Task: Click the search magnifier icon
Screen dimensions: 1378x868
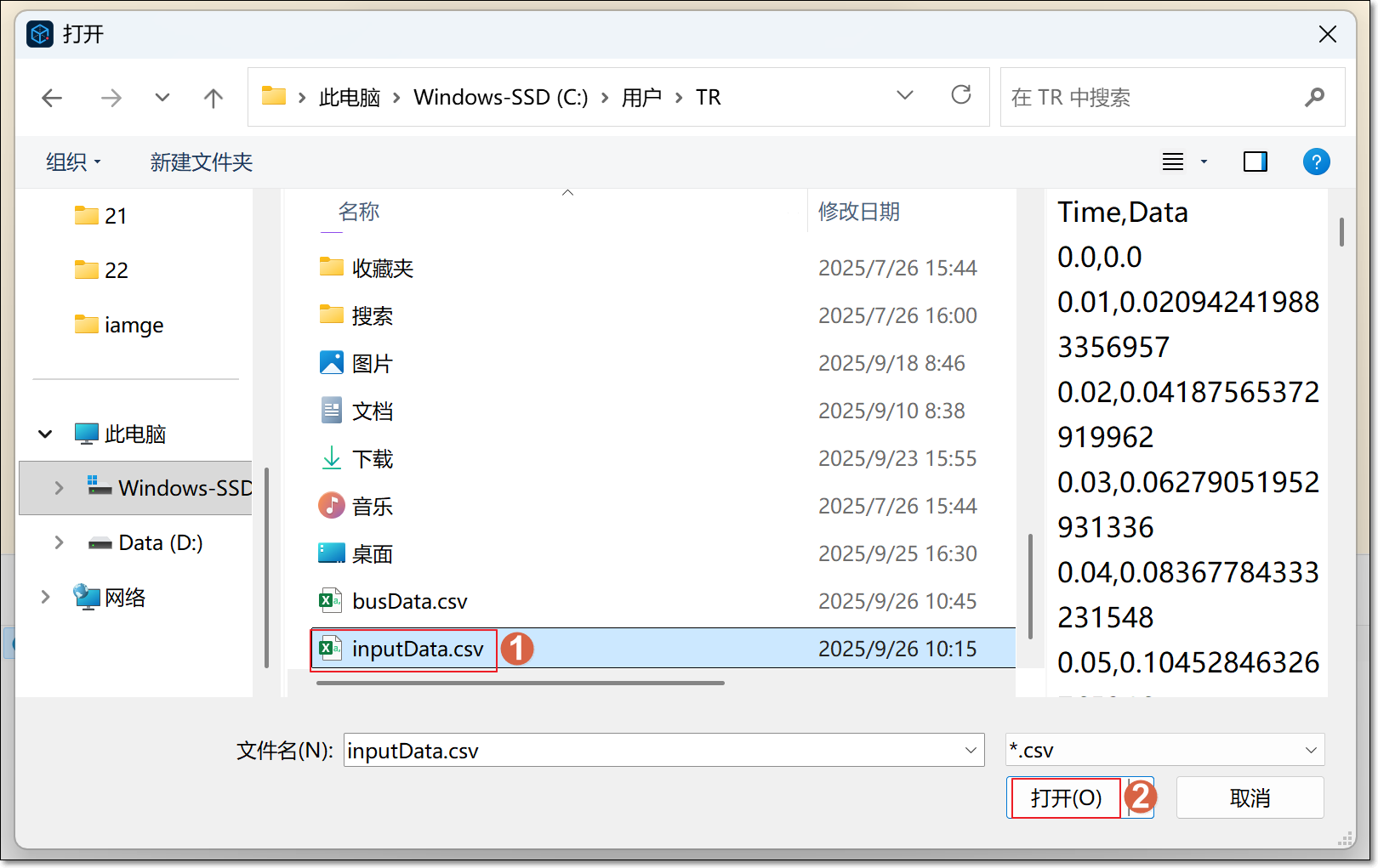Action: 1315,98
